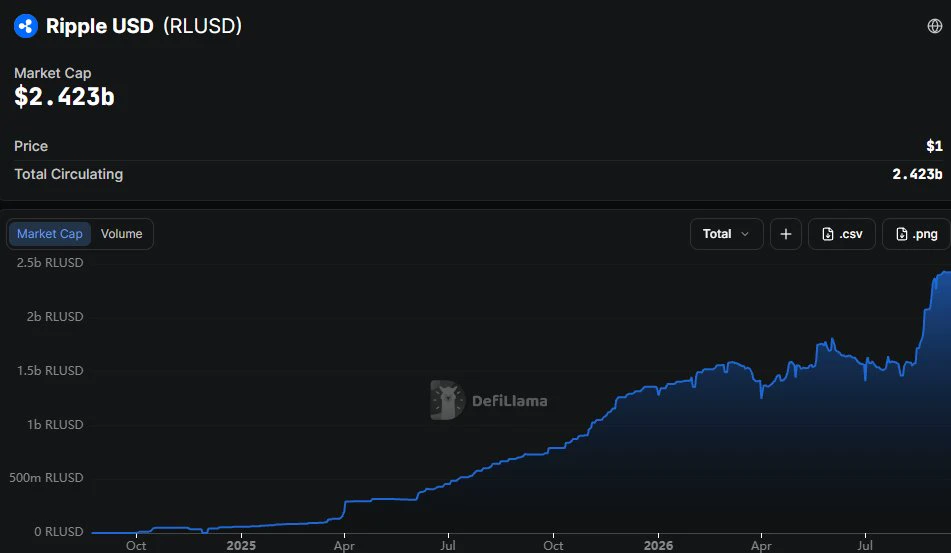This screenshot has width=951, height=553.
Task: Open the Total dropdown
Action: pyautogui.click(x=727, y=234)
